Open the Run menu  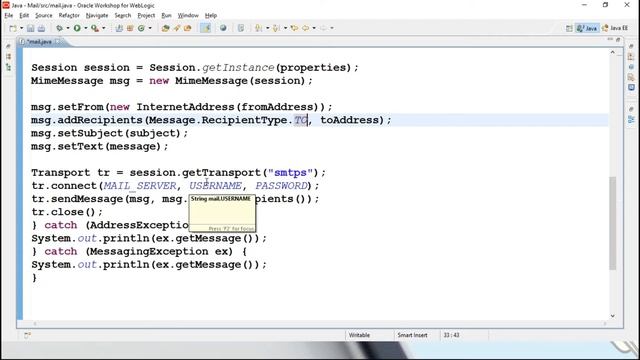(x=166, y=16)
